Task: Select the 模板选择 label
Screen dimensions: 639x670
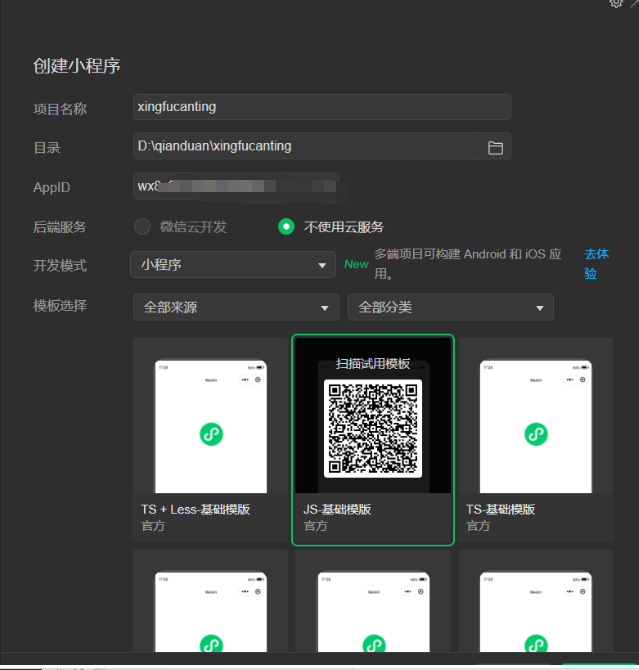Action: click(x=60, y=306)
